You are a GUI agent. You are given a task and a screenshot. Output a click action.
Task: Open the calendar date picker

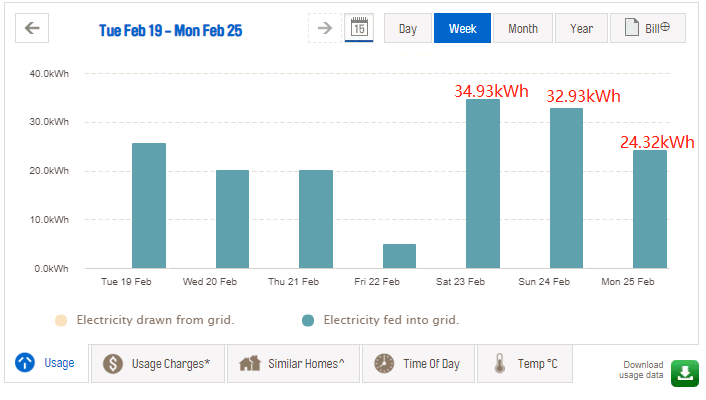point(357,28)
